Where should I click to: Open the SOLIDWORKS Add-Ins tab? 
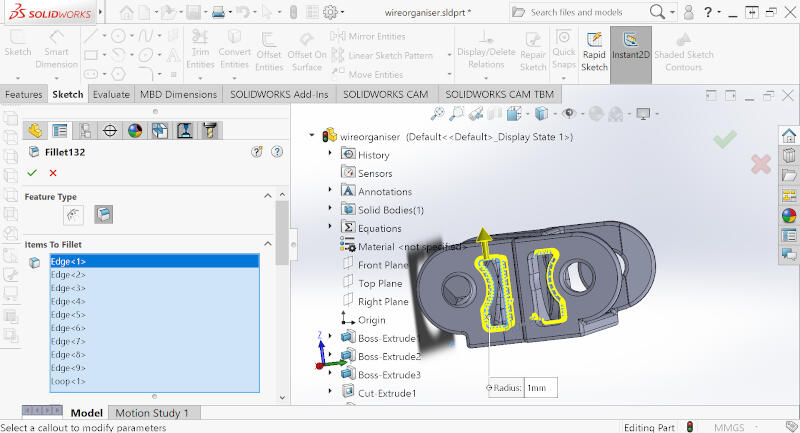coord(279,94)
